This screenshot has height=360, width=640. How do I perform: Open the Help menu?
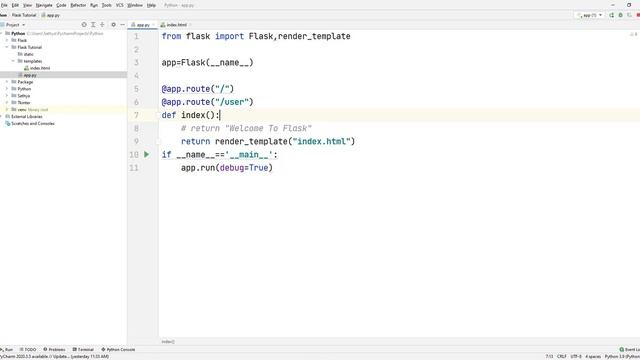151,5
